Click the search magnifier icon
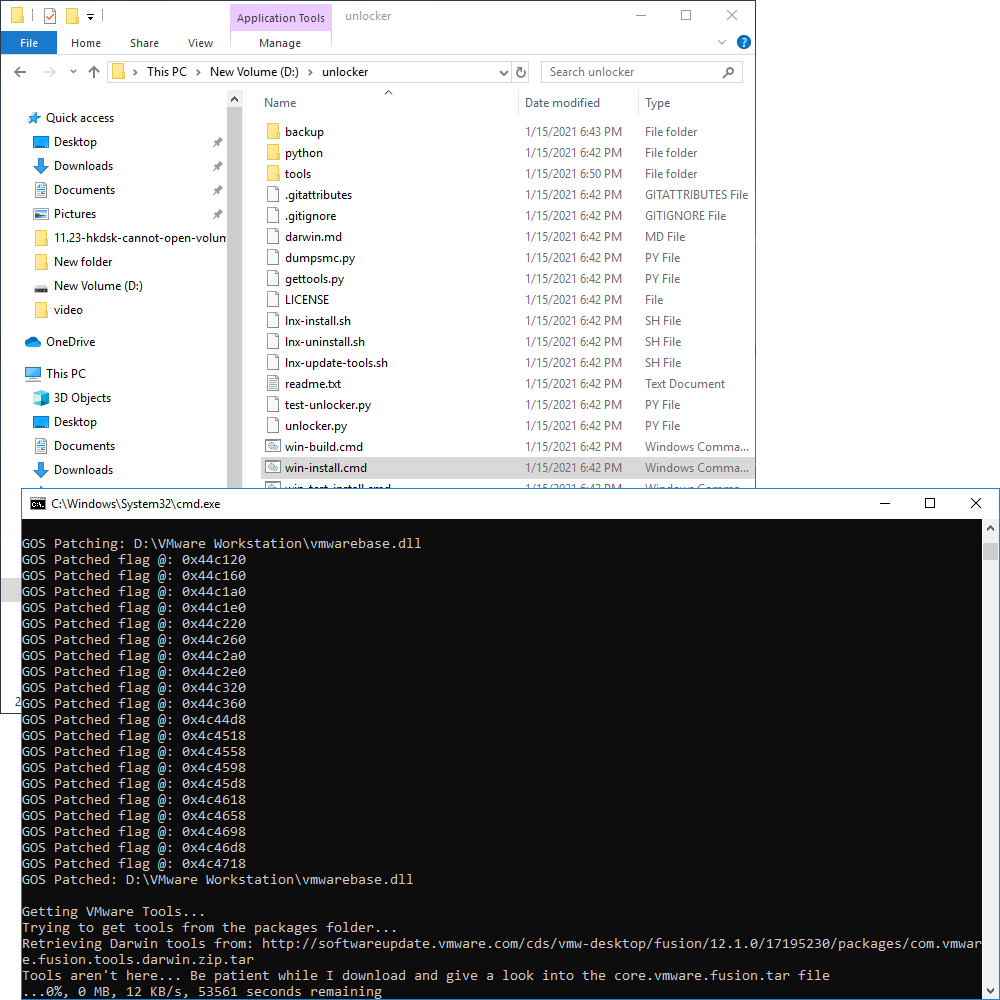 (x=728, y=72)
